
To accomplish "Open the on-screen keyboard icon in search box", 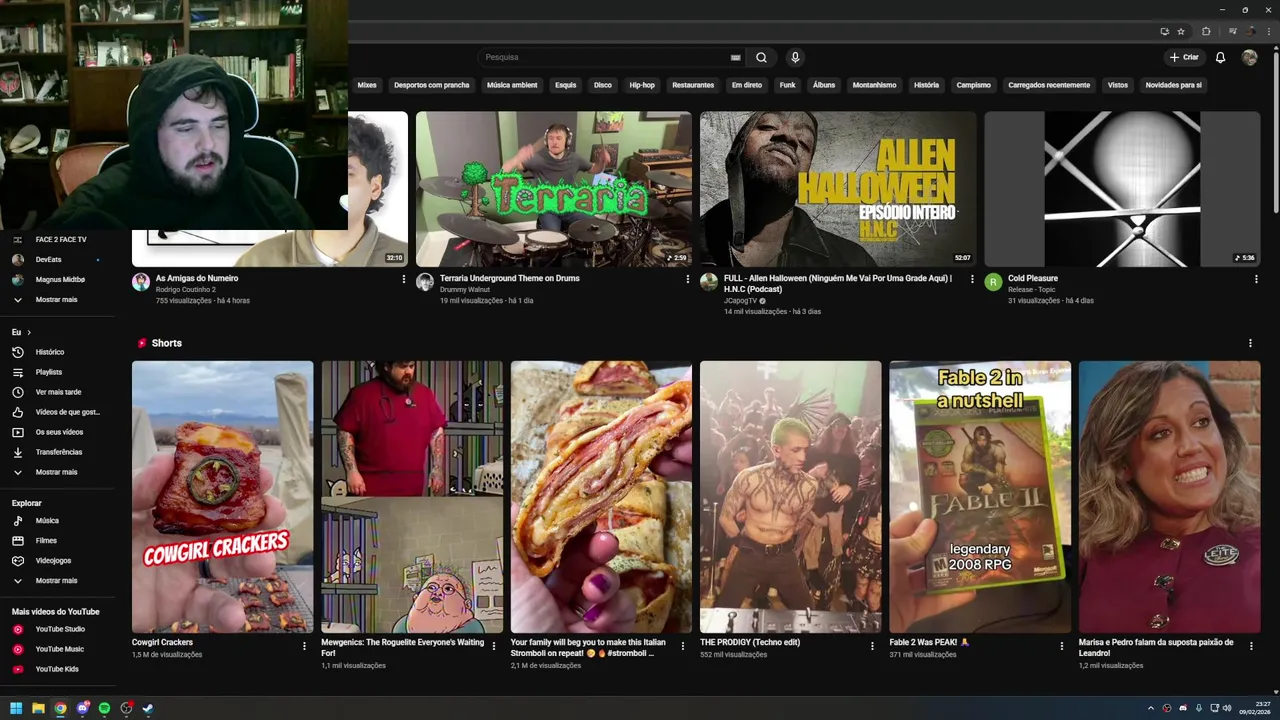I will 736,57.
